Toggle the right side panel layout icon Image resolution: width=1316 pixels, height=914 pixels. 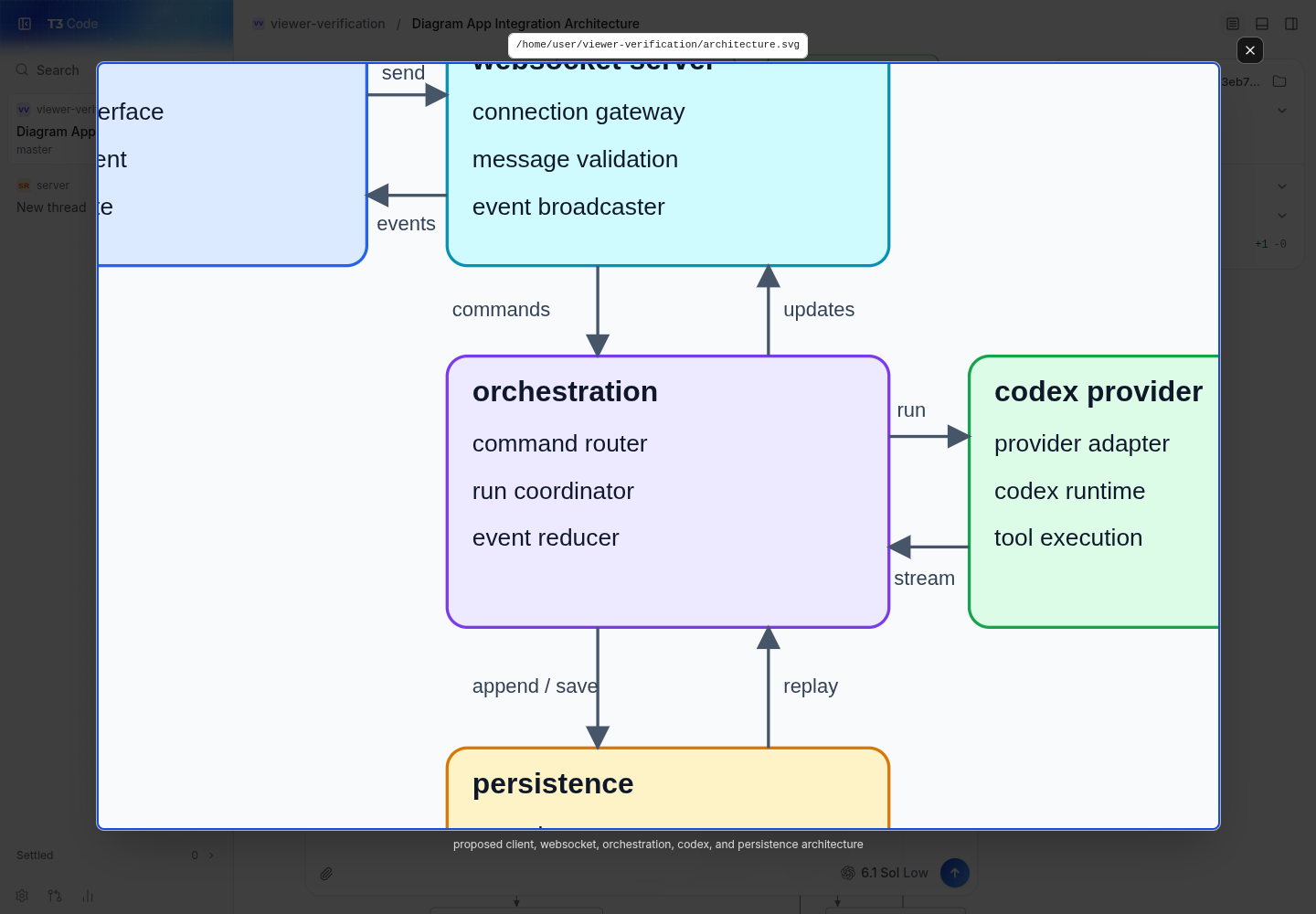[x=1291, y=24]
